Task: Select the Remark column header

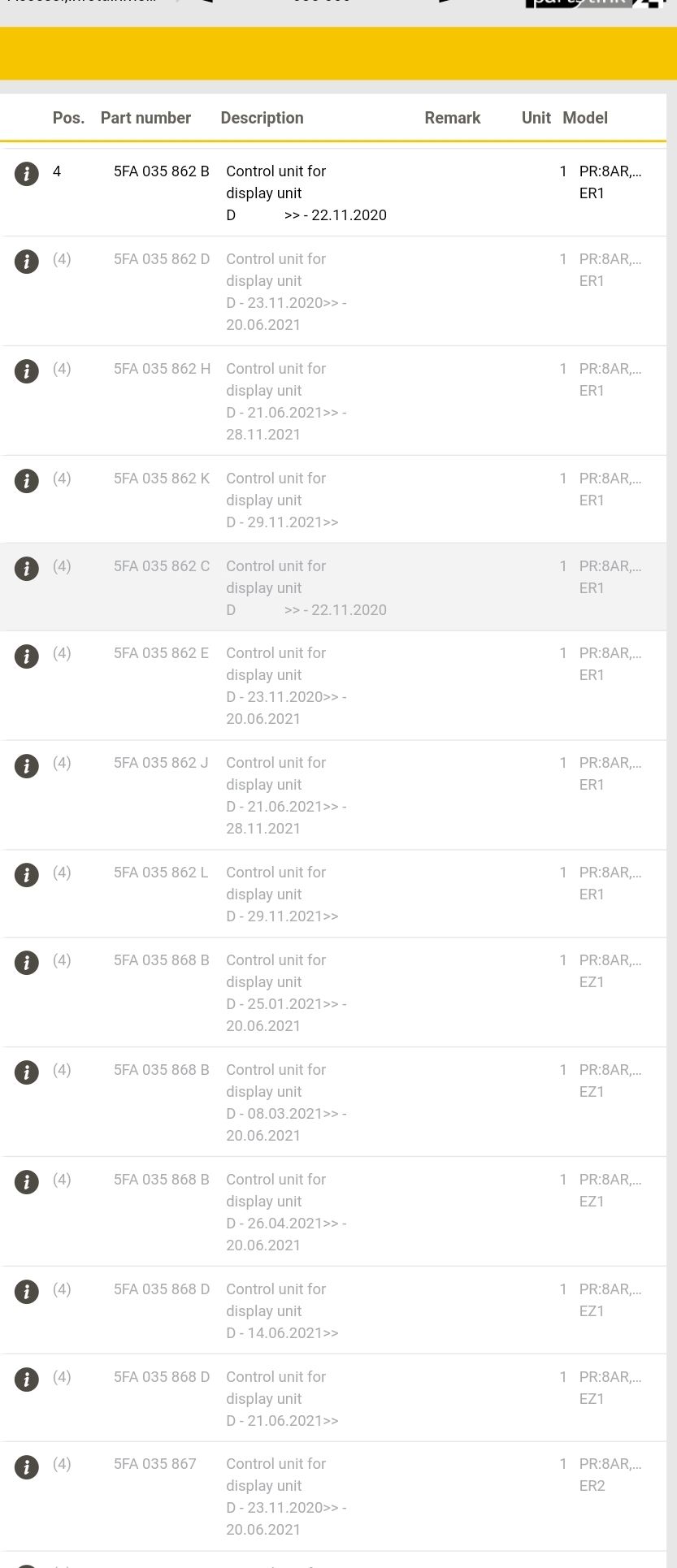Action: point(452,118)
